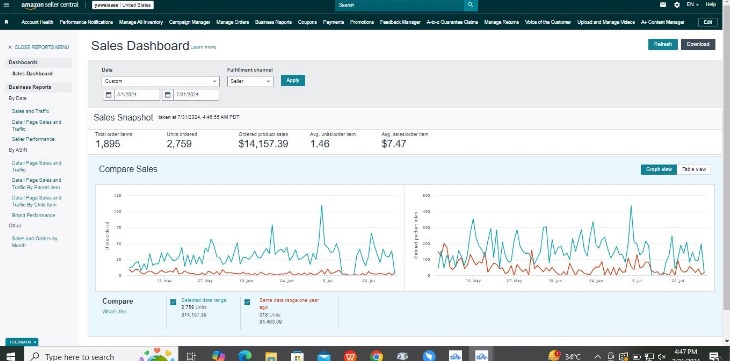Open WPS Office from taskbar

click(x=350, y=356)
